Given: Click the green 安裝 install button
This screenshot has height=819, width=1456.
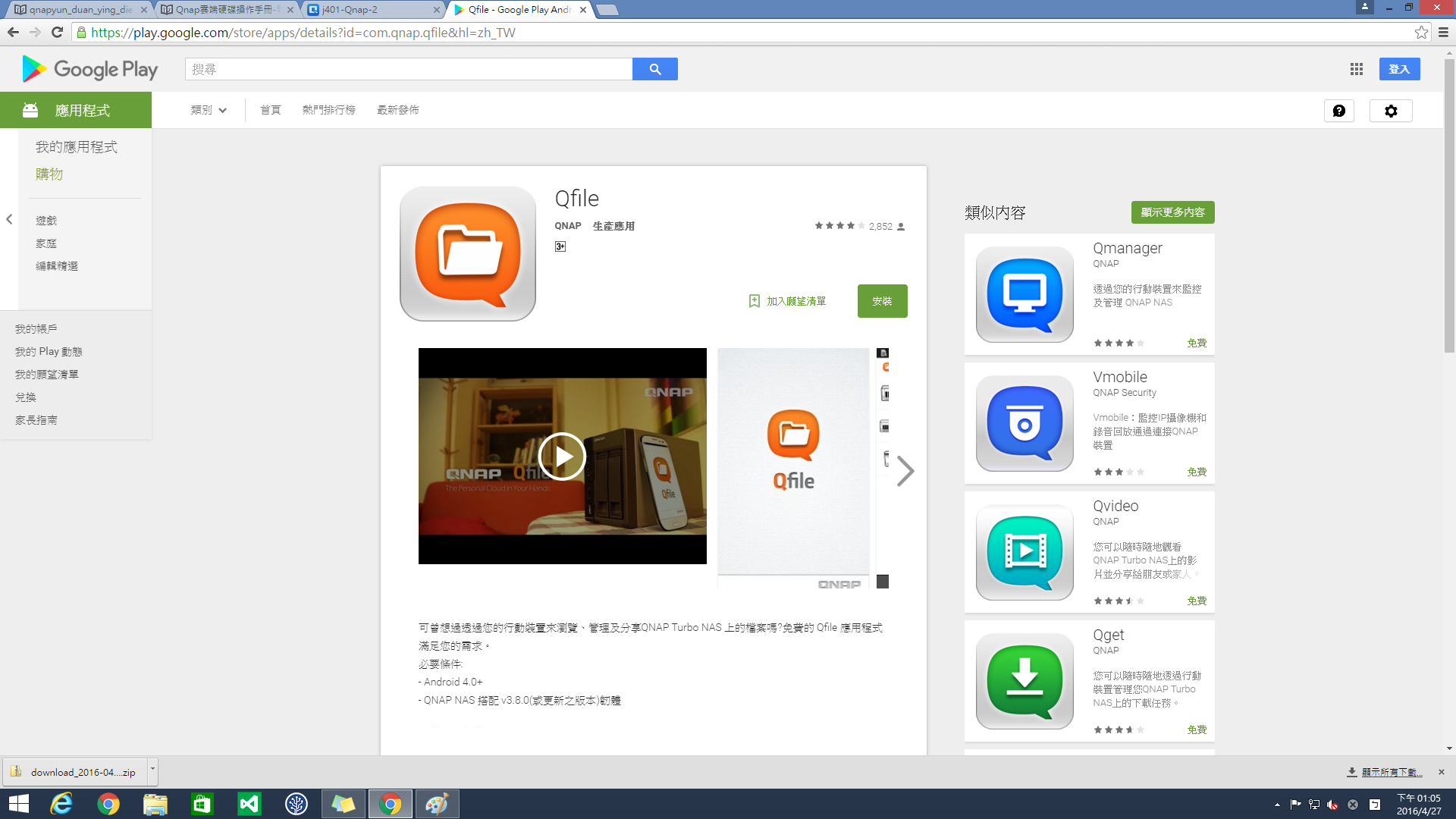Looking at the screenshot, I should (882, 301).
